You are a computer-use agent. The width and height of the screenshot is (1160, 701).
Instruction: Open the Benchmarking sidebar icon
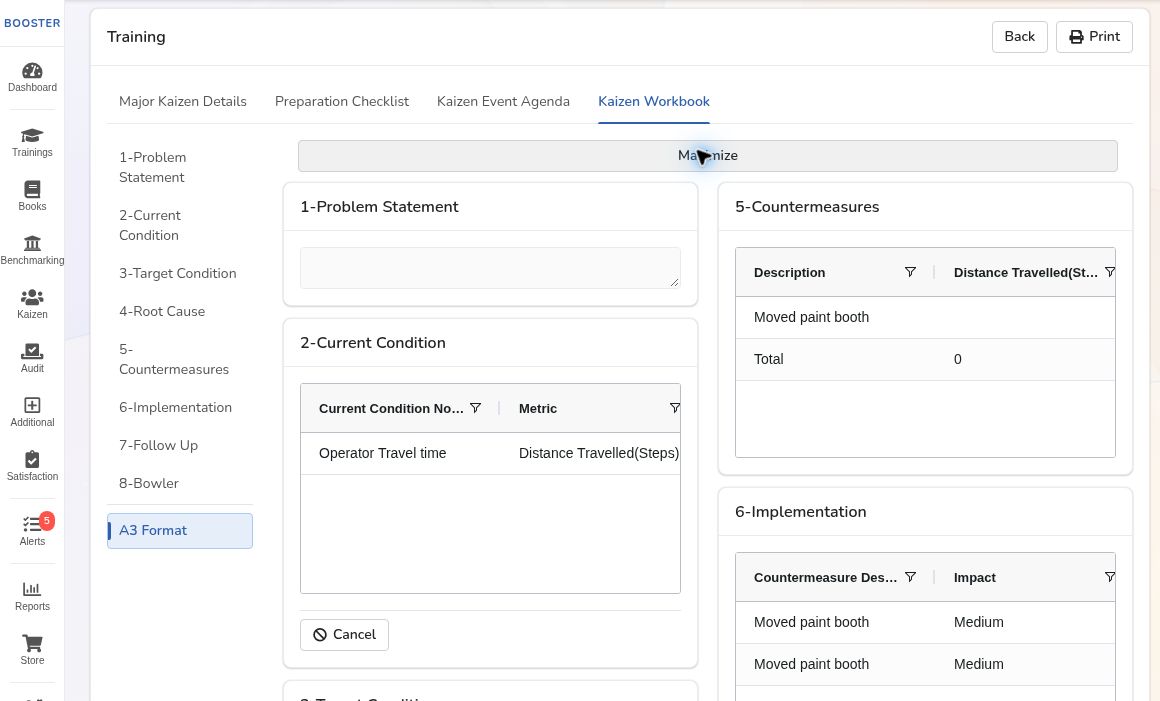[32, 251]
